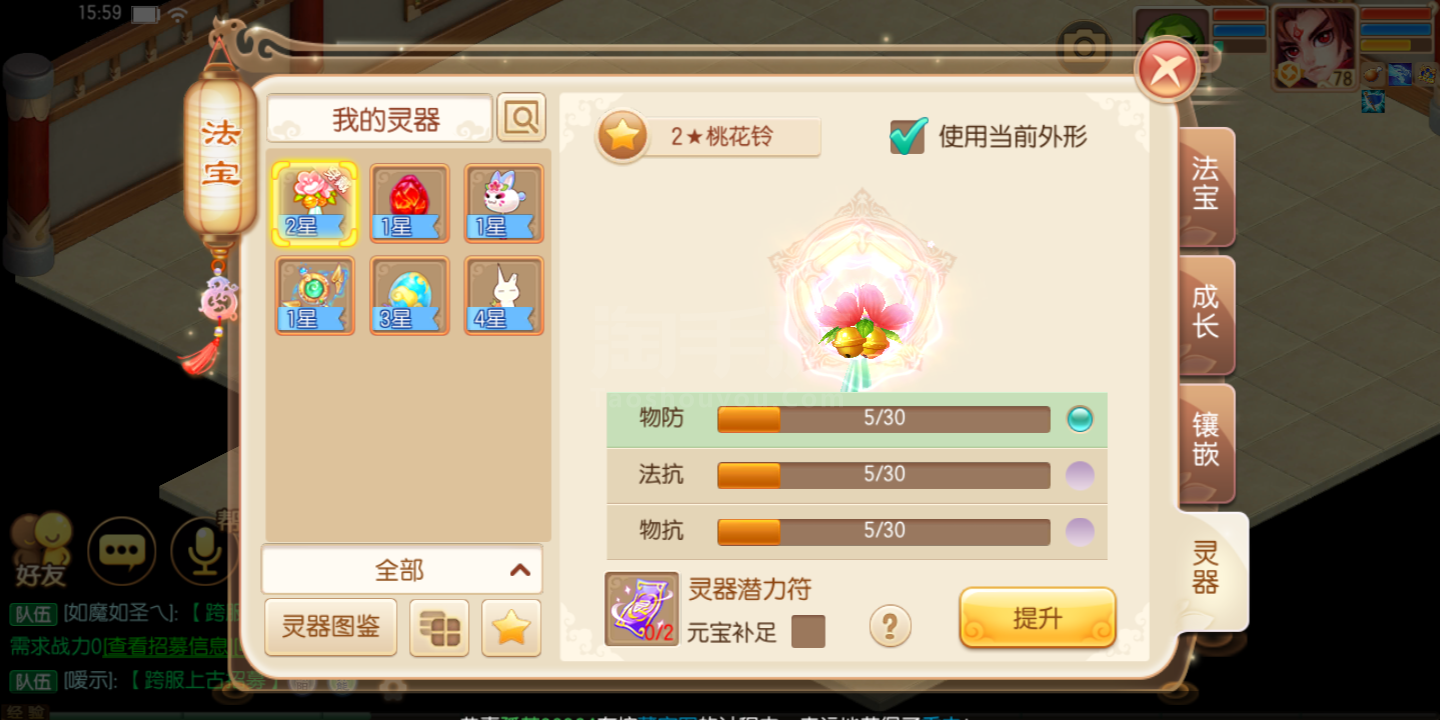Select the 3-star blue egg spirit item

(409, 295)
